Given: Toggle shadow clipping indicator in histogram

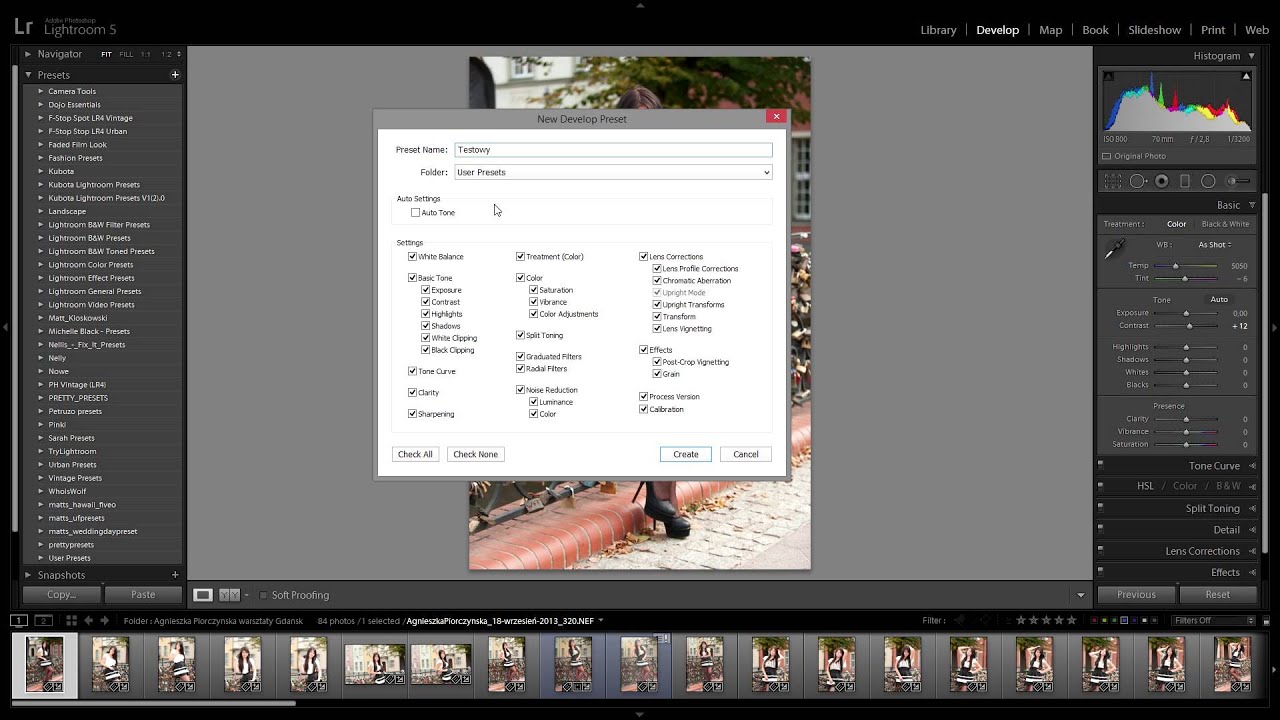Looking at the screenshot, I should click(1108, 76).
